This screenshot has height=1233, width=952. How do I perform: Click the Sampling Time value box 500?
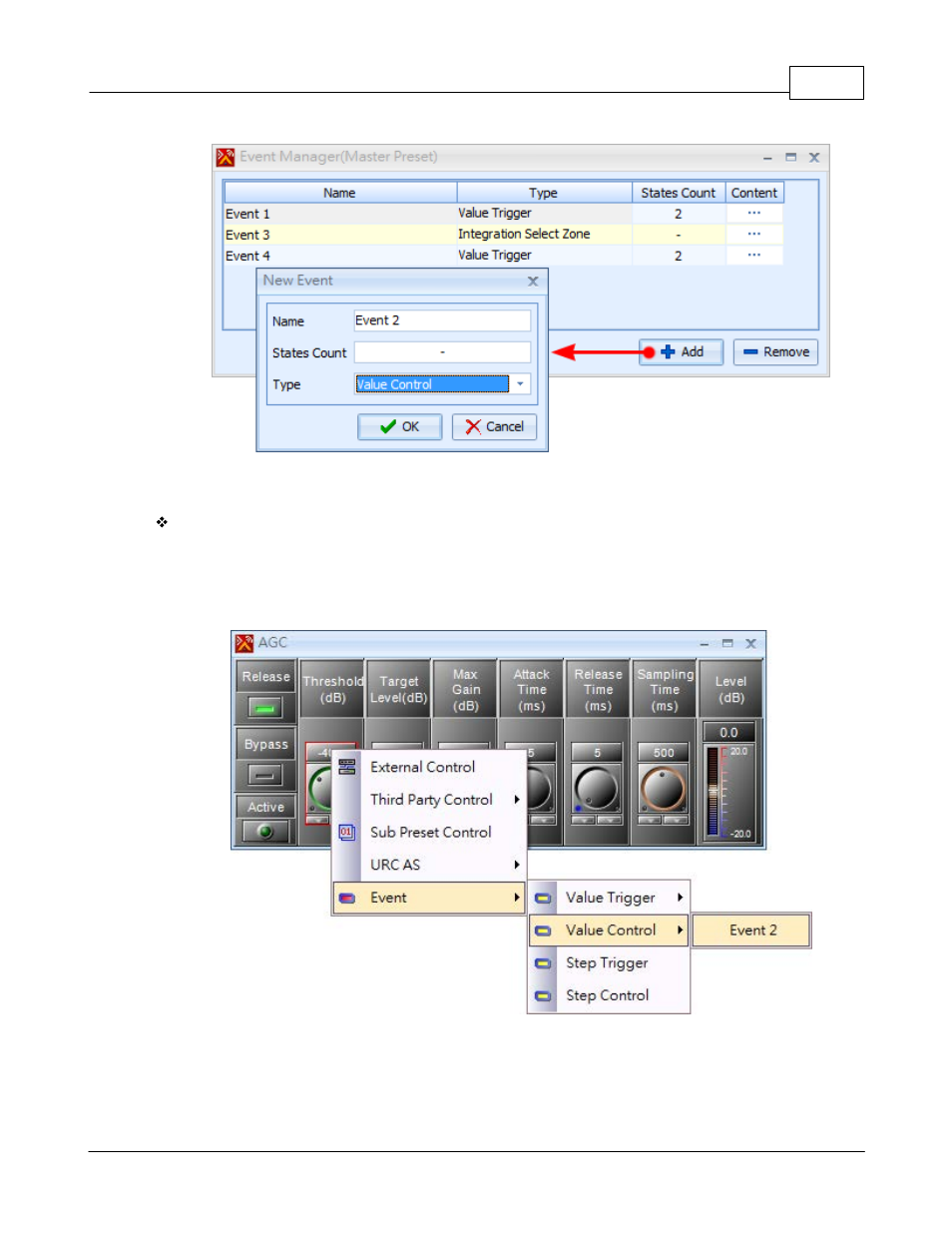pos(664,753)
